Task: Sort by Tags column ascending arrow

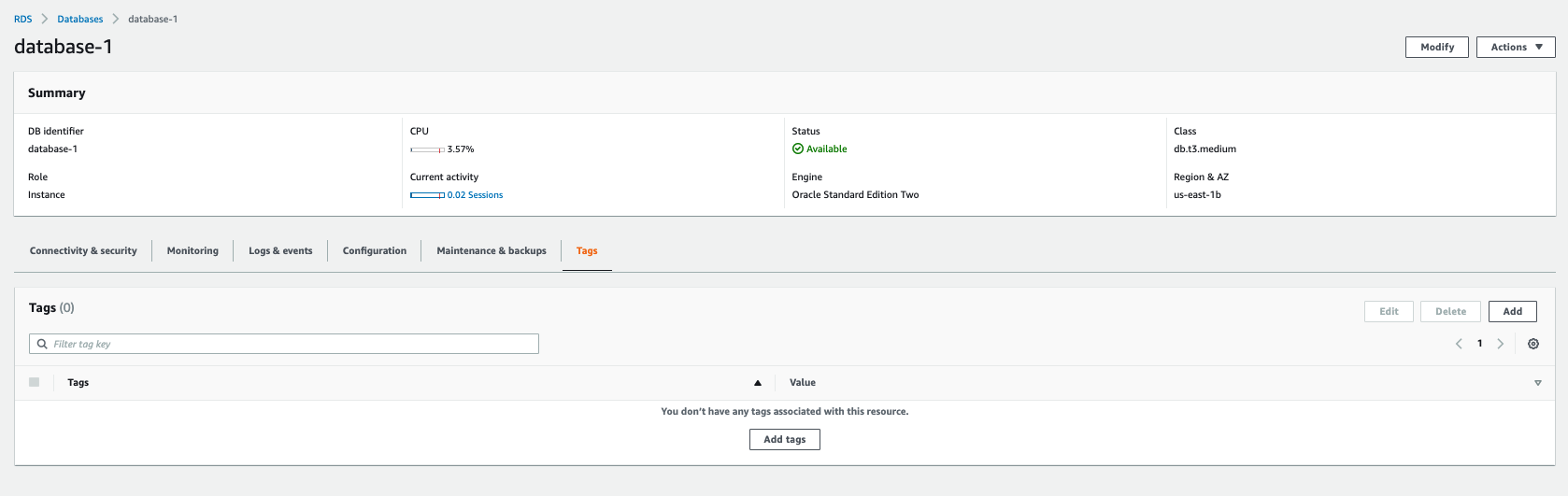Action: [758, 383]
